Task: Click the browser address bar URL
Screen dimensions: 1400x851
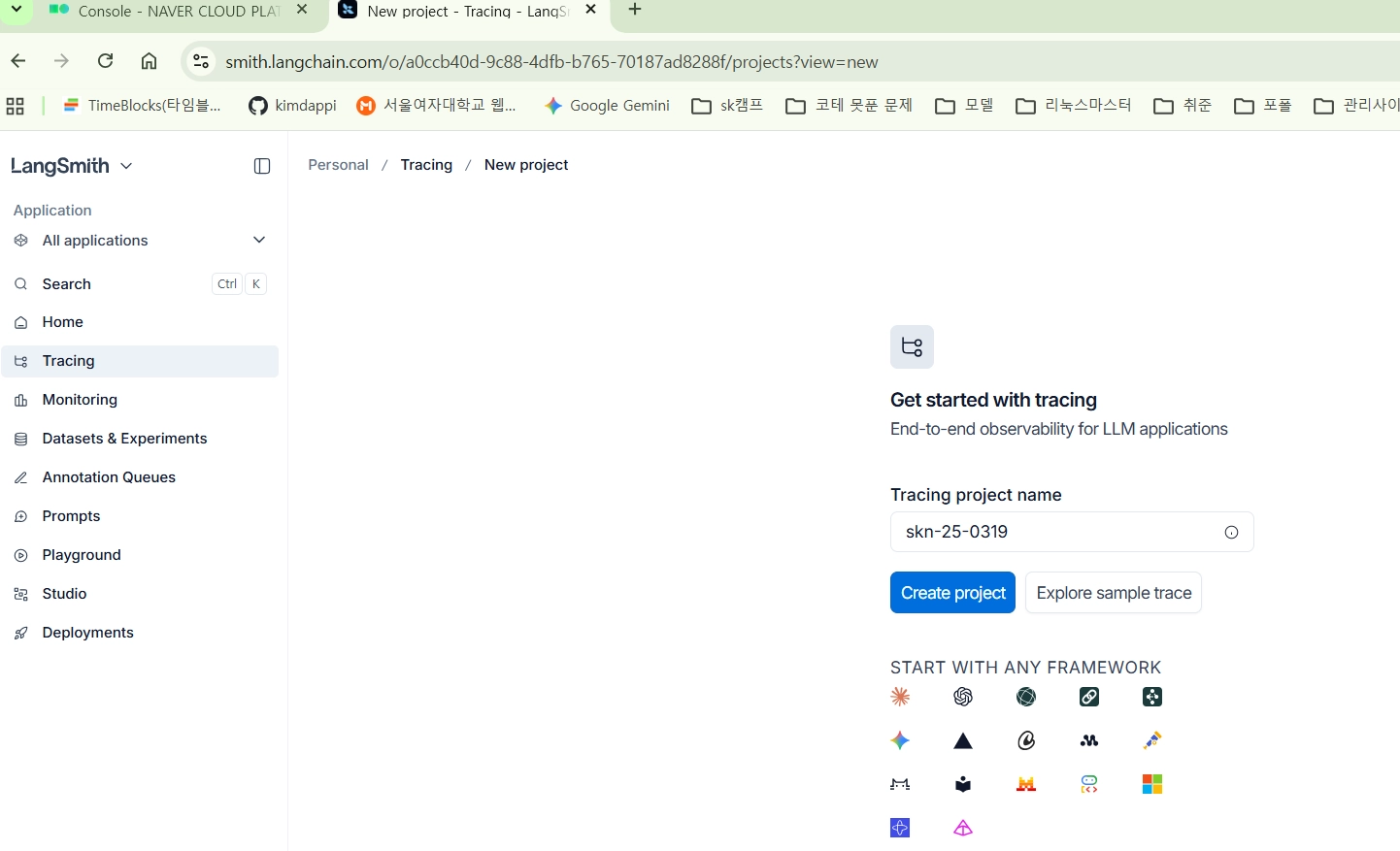Action: (x=551, y=62)
